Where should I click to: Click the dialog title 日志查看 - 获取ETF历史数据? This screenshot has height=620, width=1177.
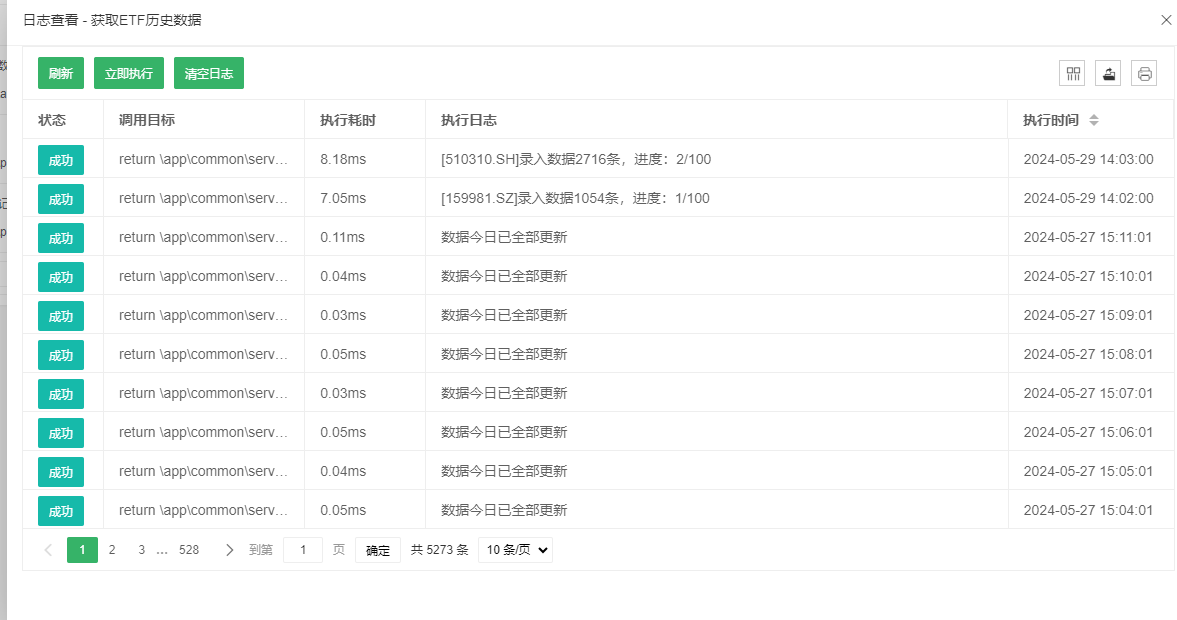[x=112, y=20]
